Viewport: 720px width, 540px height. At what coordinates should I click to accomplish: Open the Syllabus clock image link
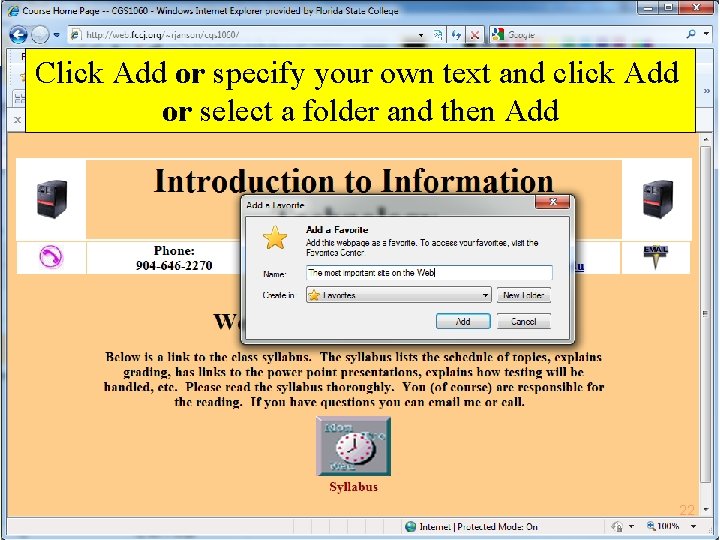pyautogui.click(x=354, y=446)
